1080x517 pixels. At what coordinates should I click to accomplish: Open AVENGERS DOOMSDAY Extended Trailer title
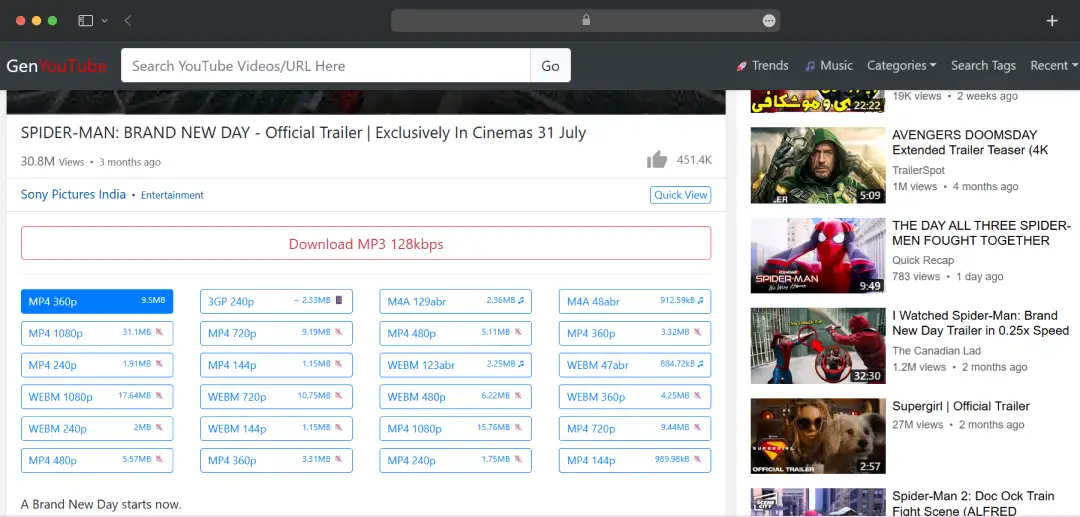[970, 143]
